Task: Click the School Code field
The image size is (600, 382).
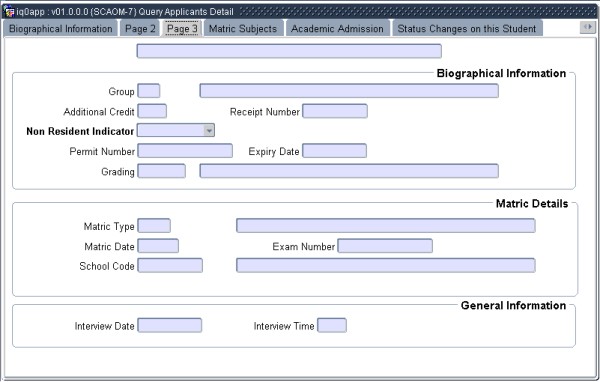Action: 170,265
